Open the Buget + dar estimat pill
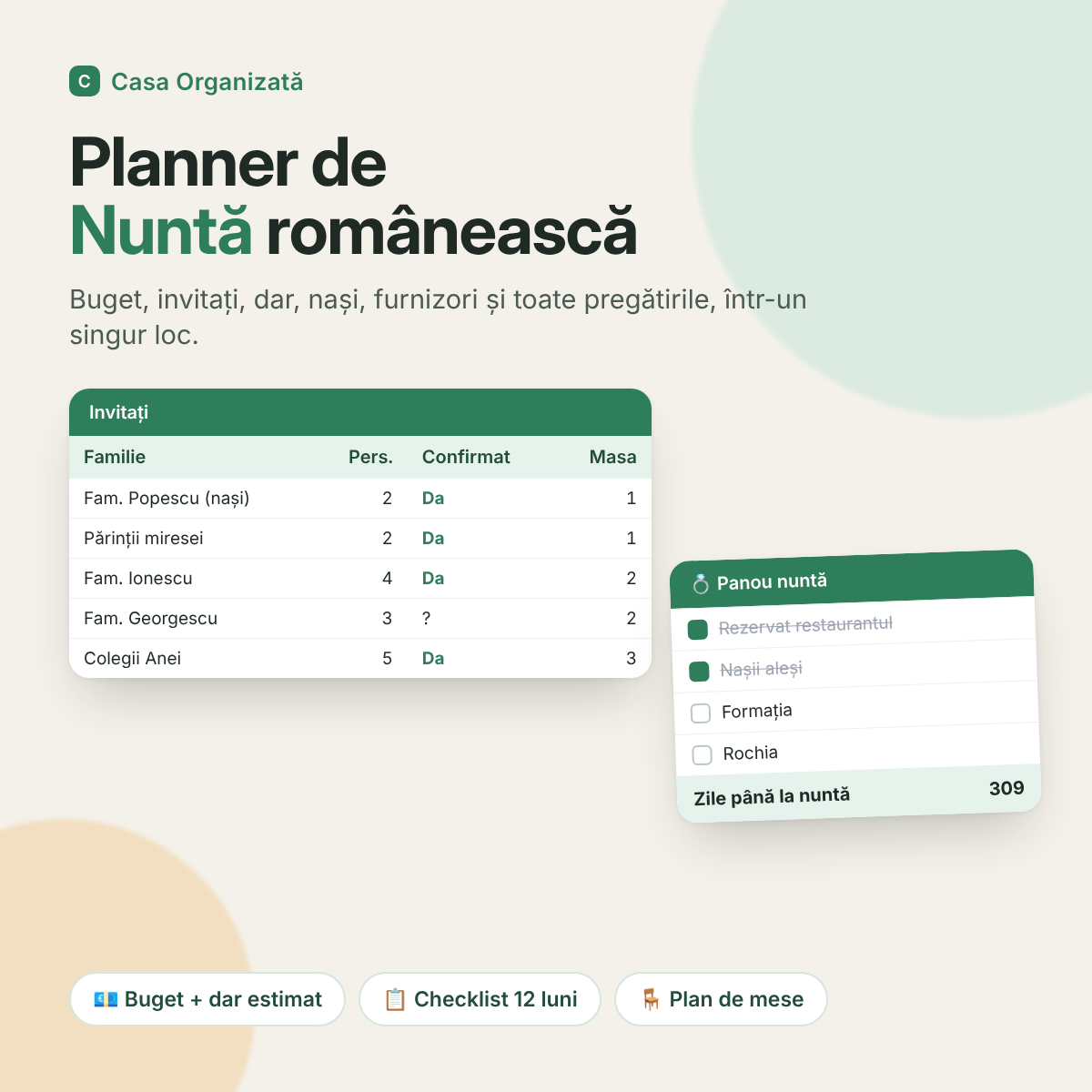The width and height of the screenshot is (1092, 1092). tap(207, 999)
